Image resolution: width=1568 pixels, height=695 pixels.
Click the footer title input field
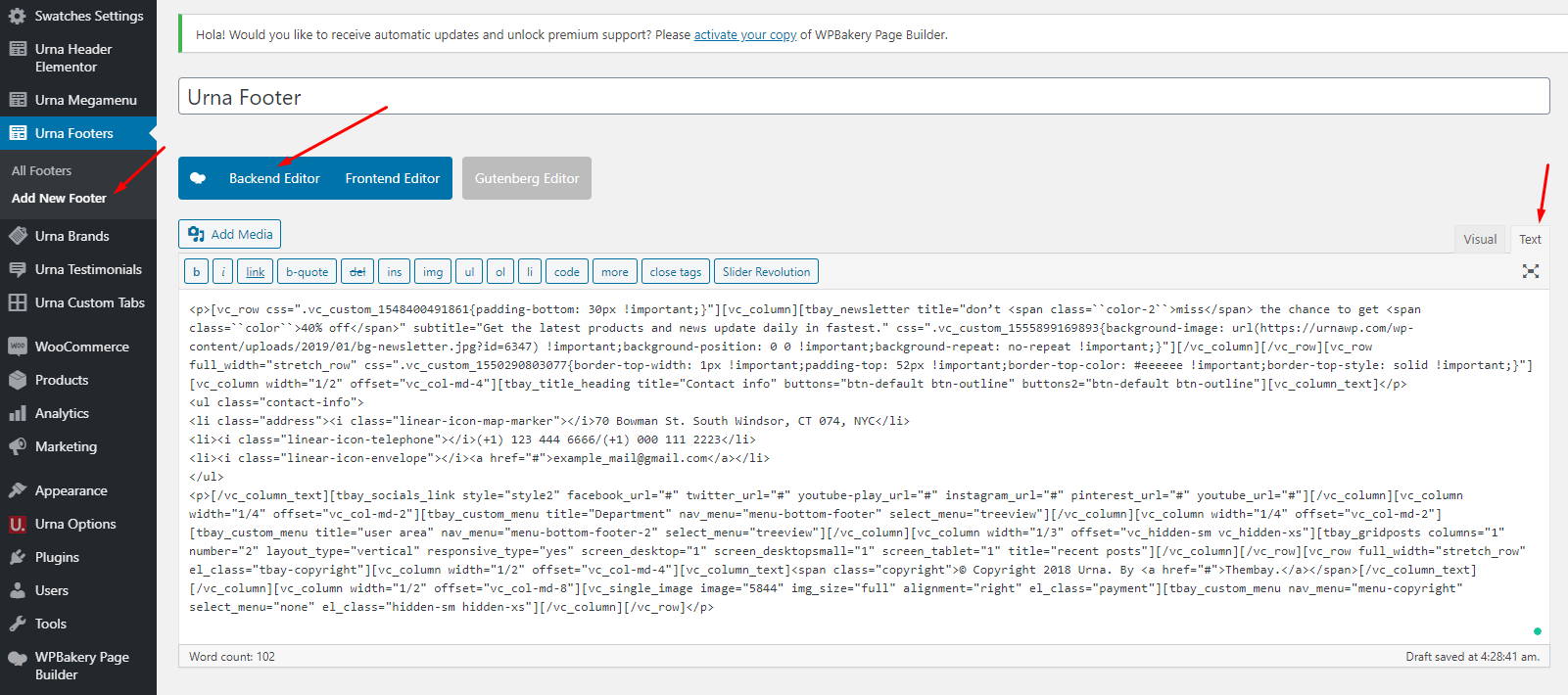(864, 96)
